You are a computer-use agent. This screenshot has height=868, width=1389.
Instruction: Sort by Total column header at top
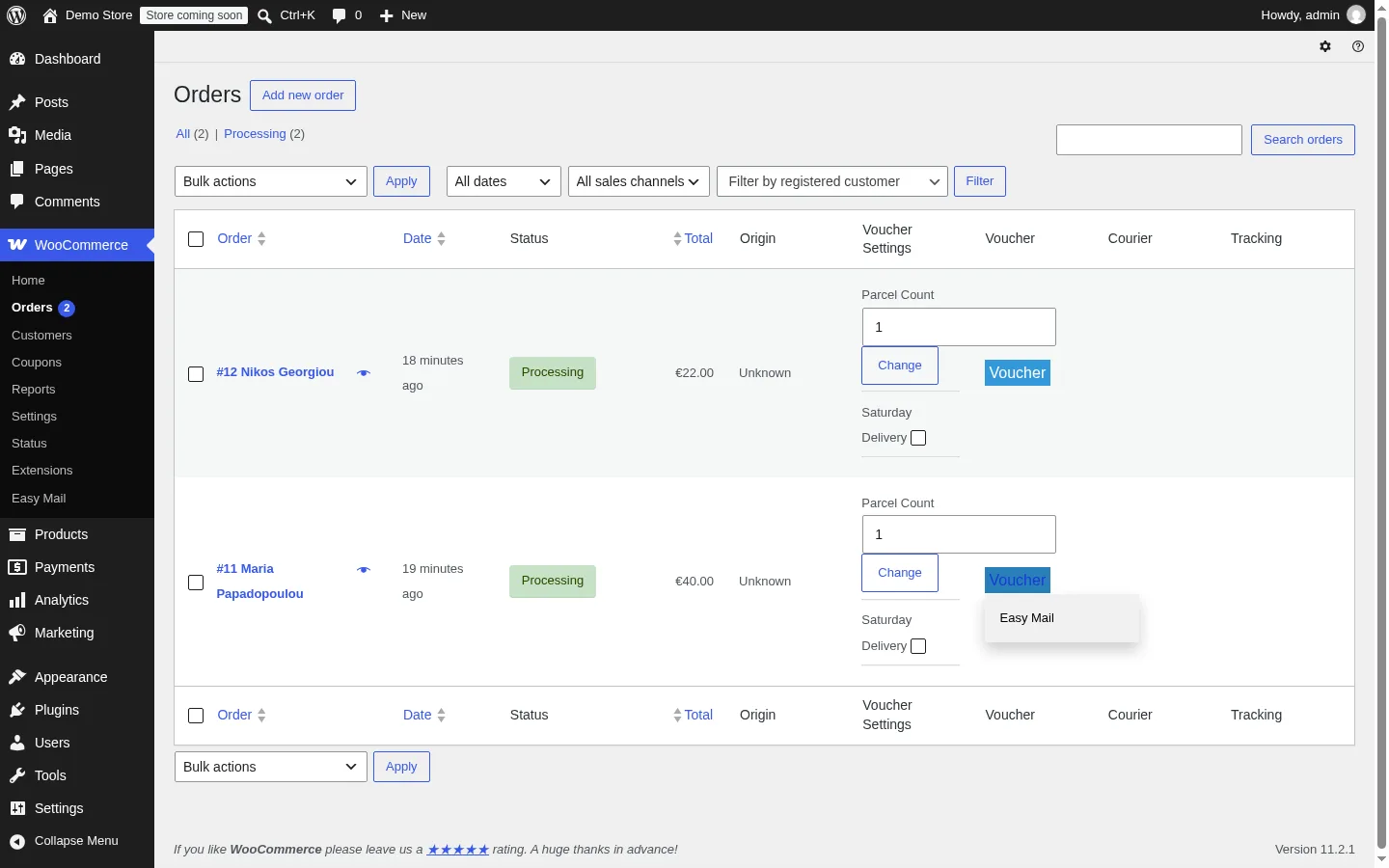(693, 238)
